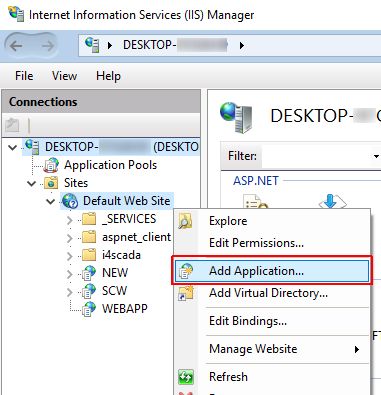Click the Forward navigation arrow
This screenshot has width=381, height=395.
48,46
